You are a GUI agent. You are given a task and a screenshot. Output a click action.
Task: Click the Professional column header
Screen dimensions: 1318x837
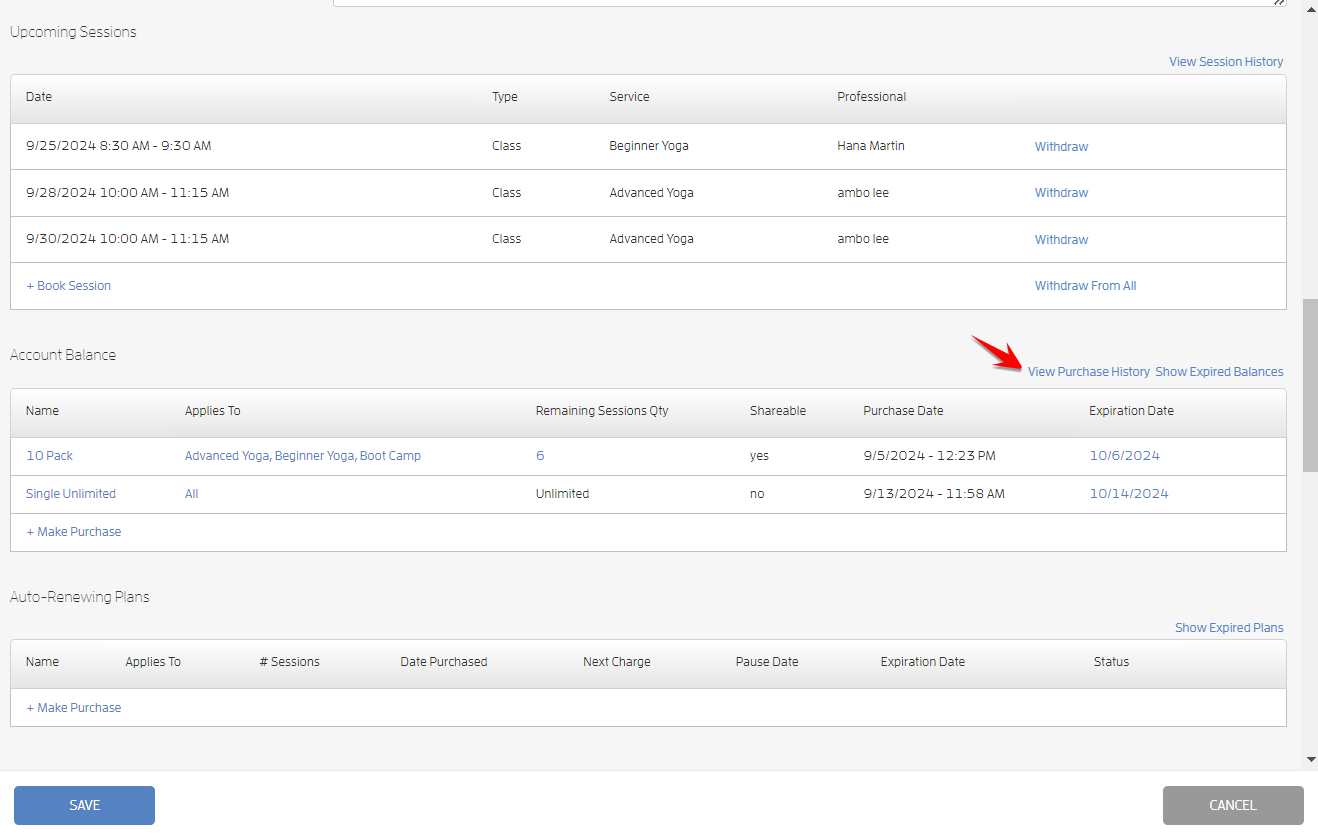pos(871,97)
